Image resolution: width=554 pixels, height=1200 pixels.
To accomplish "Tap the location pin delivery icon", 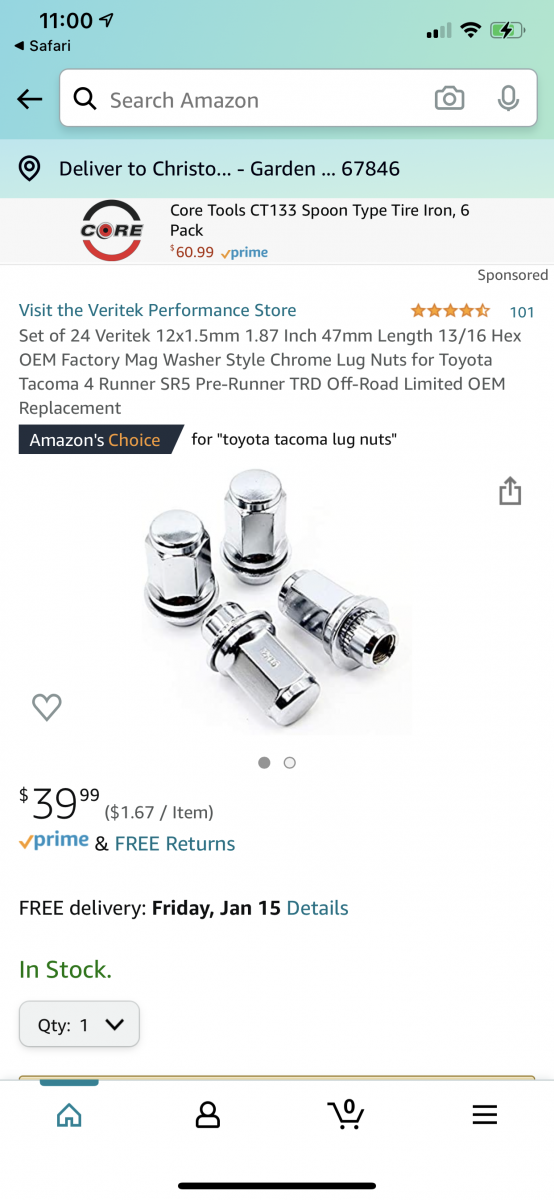I will pyautogui.click(x=30, y=169).
